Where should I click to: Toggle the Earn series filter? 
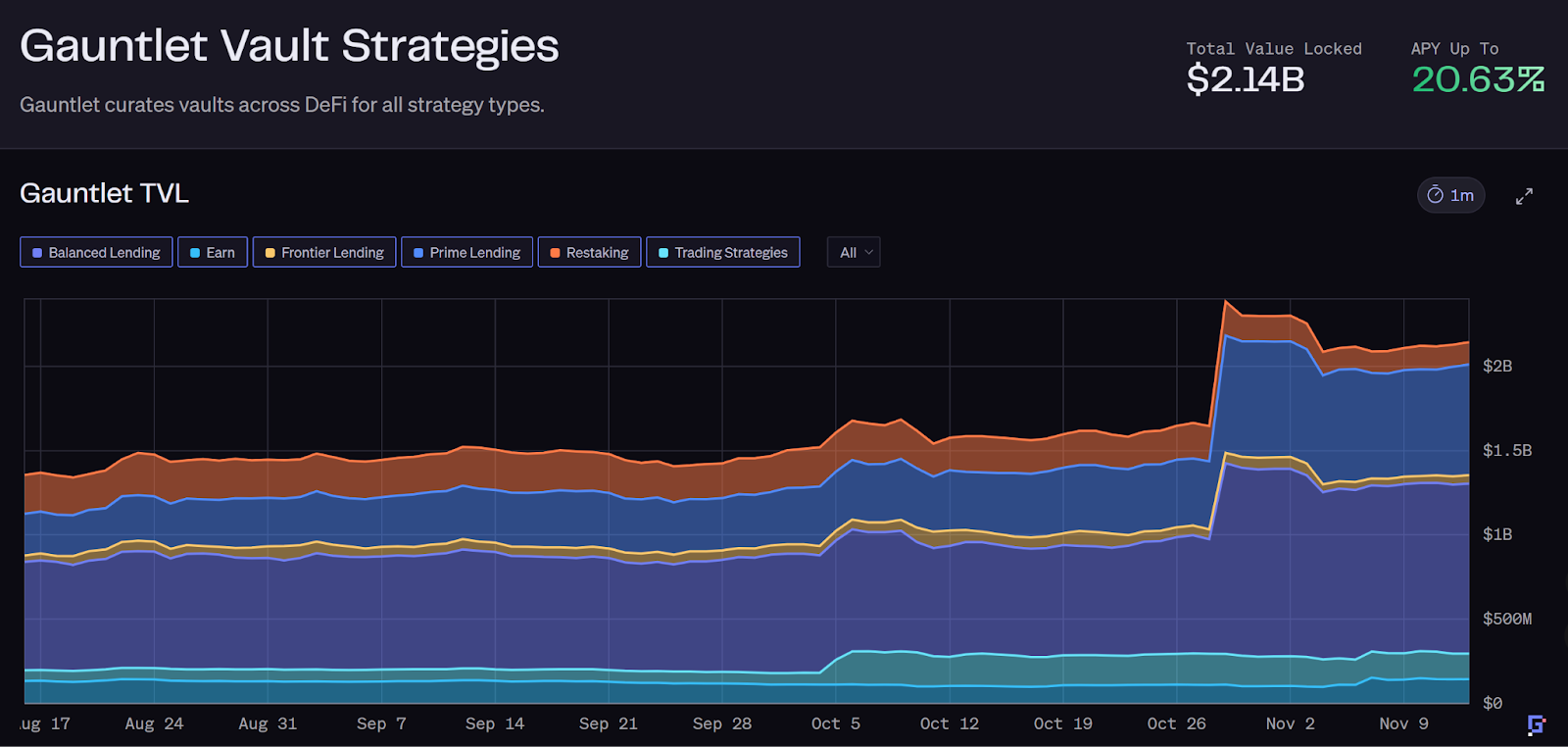pyautogui.click(x=213, y=252)
